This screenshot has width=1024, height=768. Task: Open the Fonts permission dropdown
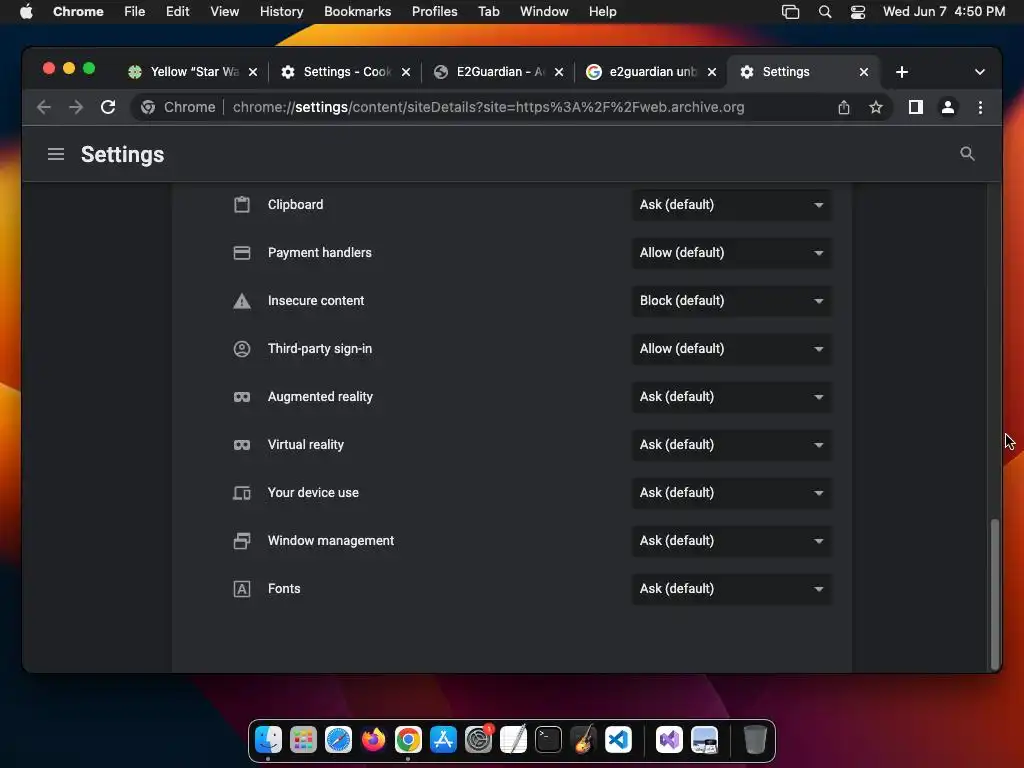[x=731, y=588]
